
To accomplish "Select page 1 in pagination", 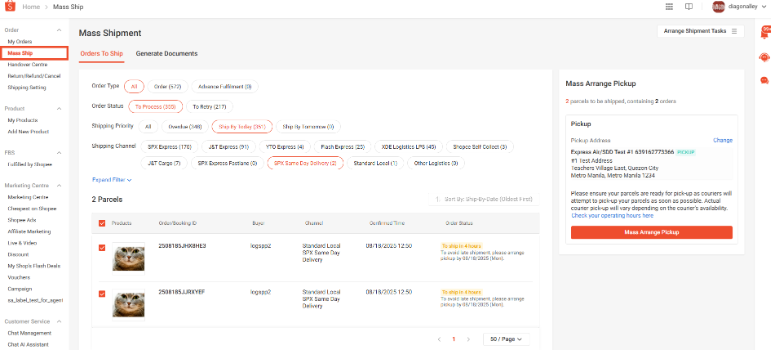I will pyautogui.click(x=454, y=339).
